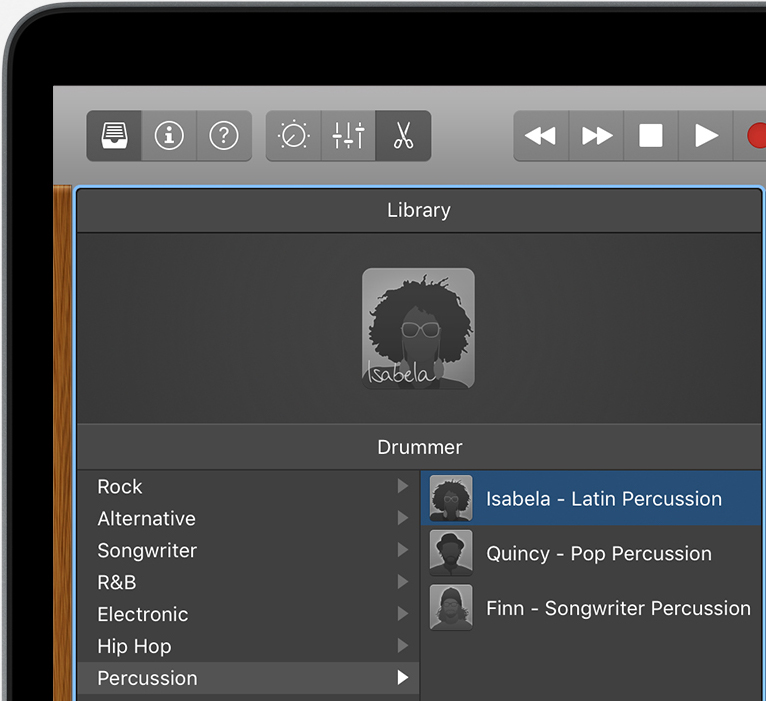Select the Songwriter drummer genre
The height and width of the screenshot is (701, 766).
(x=248, y=551)
